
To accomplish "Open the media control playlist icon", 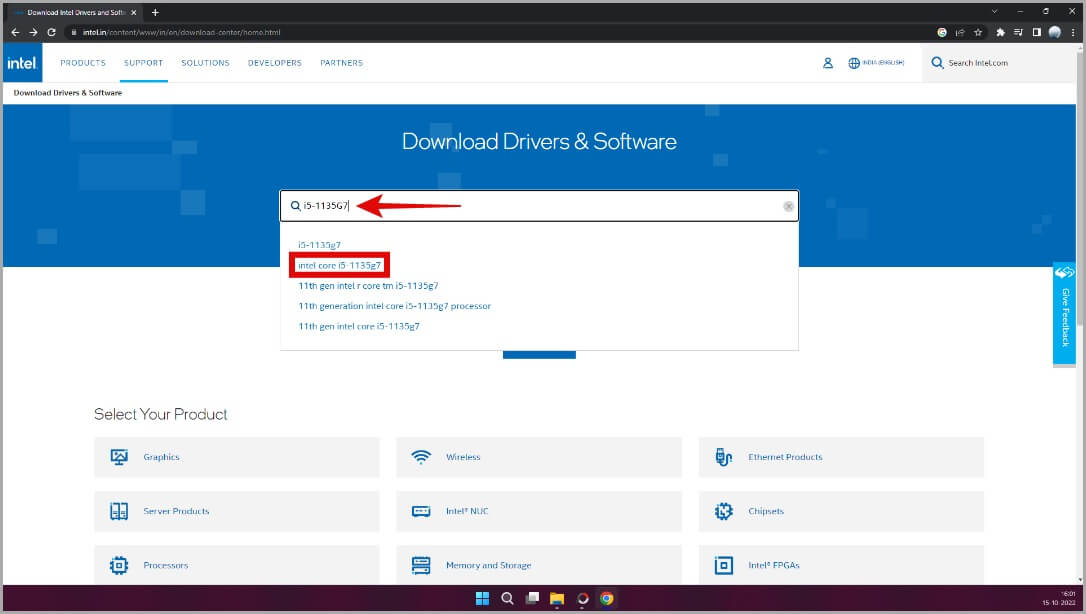I will pos(1018,33).
